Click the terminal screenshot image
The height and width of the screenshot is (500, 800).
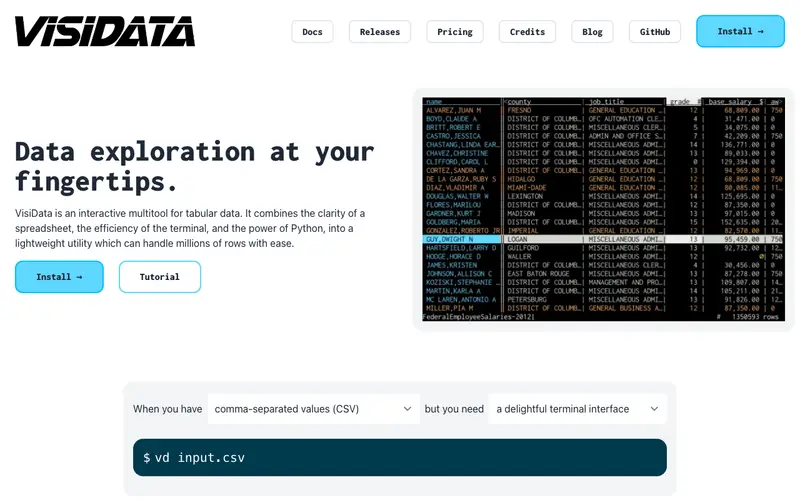604,209
